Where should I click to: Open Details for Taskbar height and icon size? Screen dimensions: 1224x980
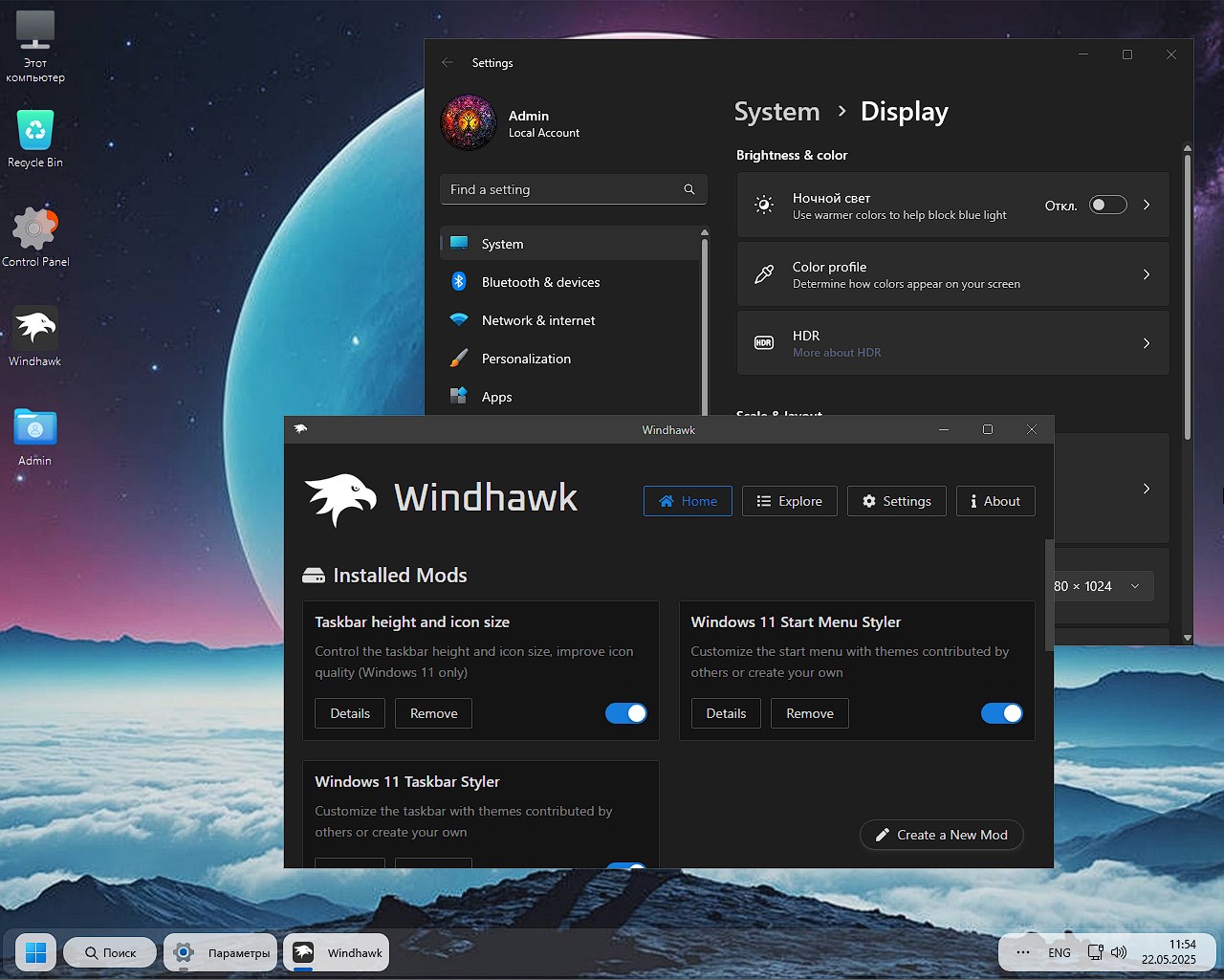click(350, 713)
